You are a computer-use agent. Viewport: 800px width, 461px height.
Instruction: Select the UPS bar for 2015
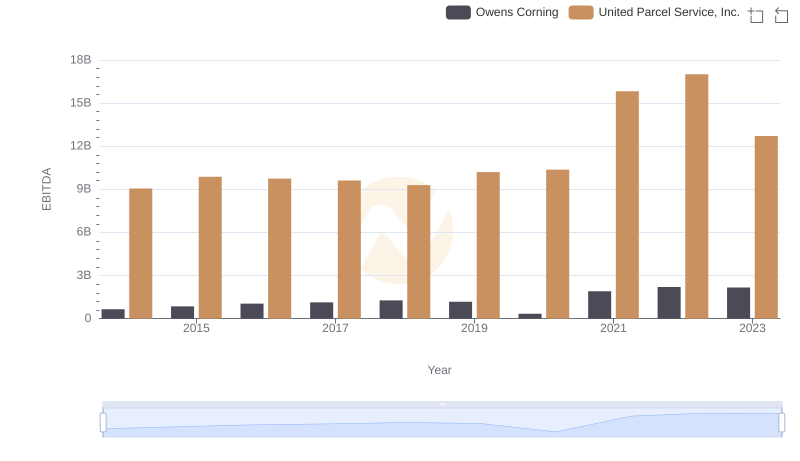[210, 248]
